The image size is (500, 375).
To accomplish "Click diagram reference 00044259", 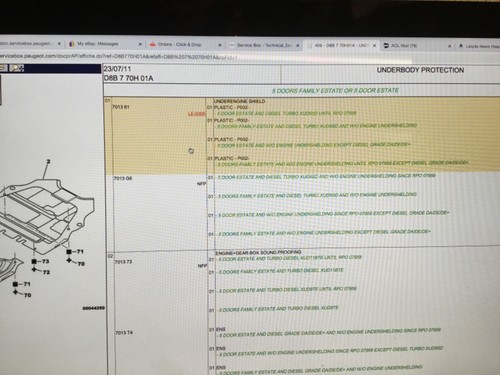I will (93, 308).
